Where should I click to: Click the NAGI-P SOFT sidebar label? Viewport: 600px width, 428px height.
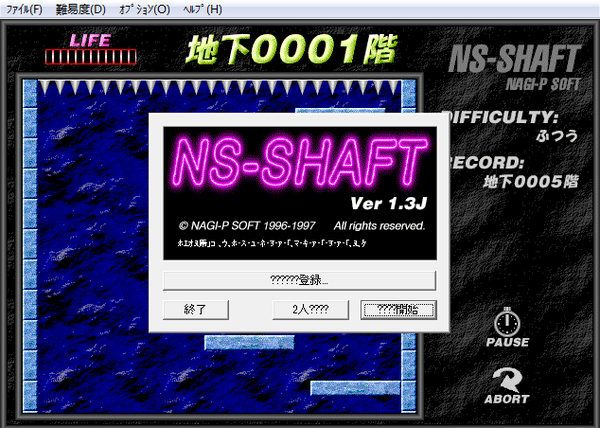(x=543, y=84)
